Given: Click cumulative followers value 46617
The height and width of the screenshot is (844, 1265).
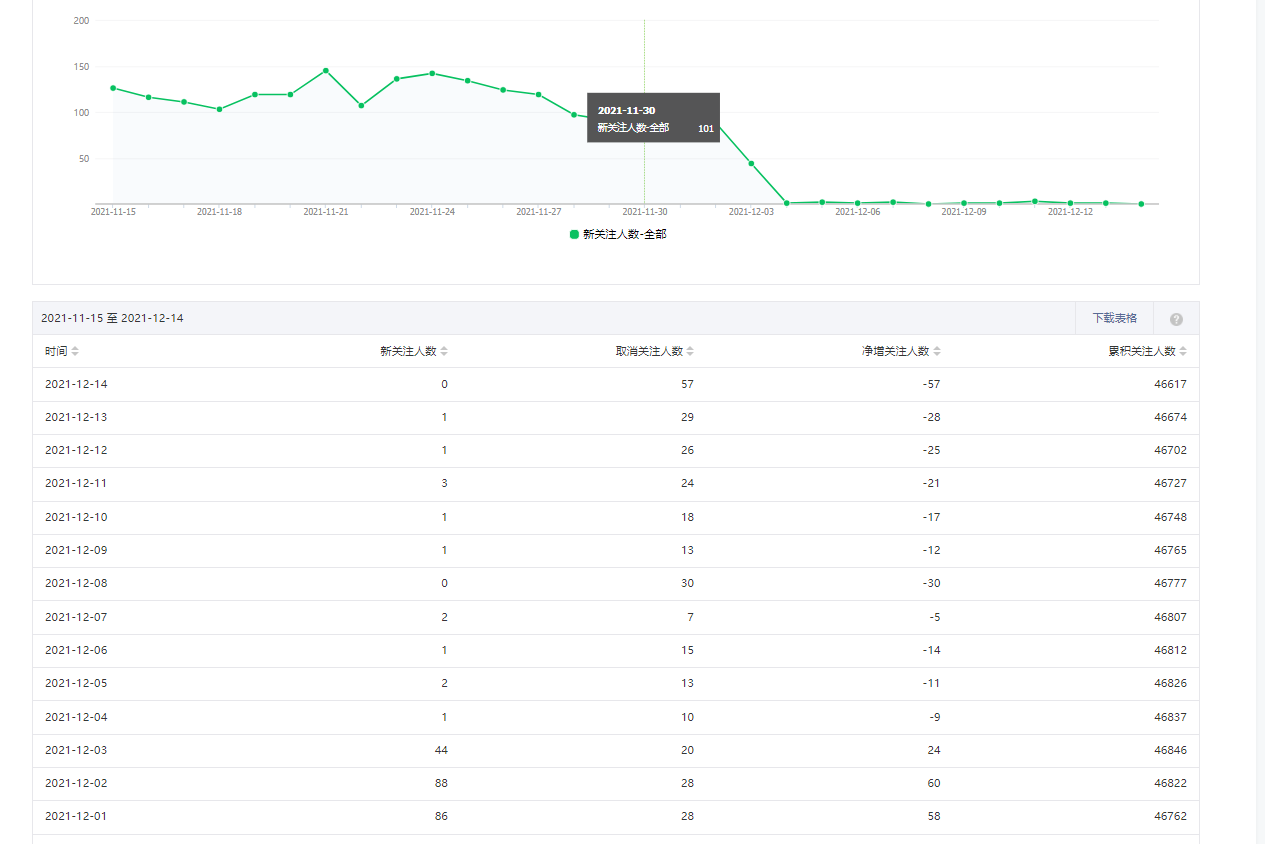Looking at the screenshot, I should [1170, 384].
